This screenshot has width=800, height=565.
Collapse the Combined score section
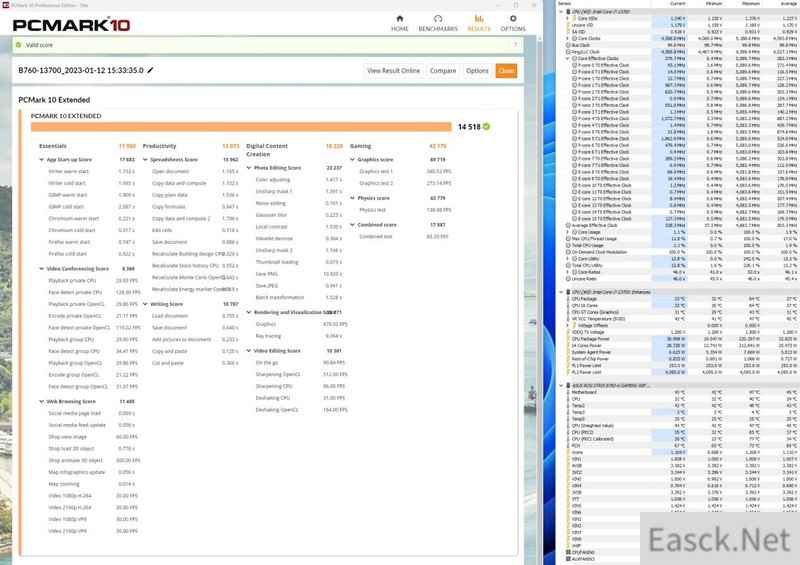click(353, 225)
